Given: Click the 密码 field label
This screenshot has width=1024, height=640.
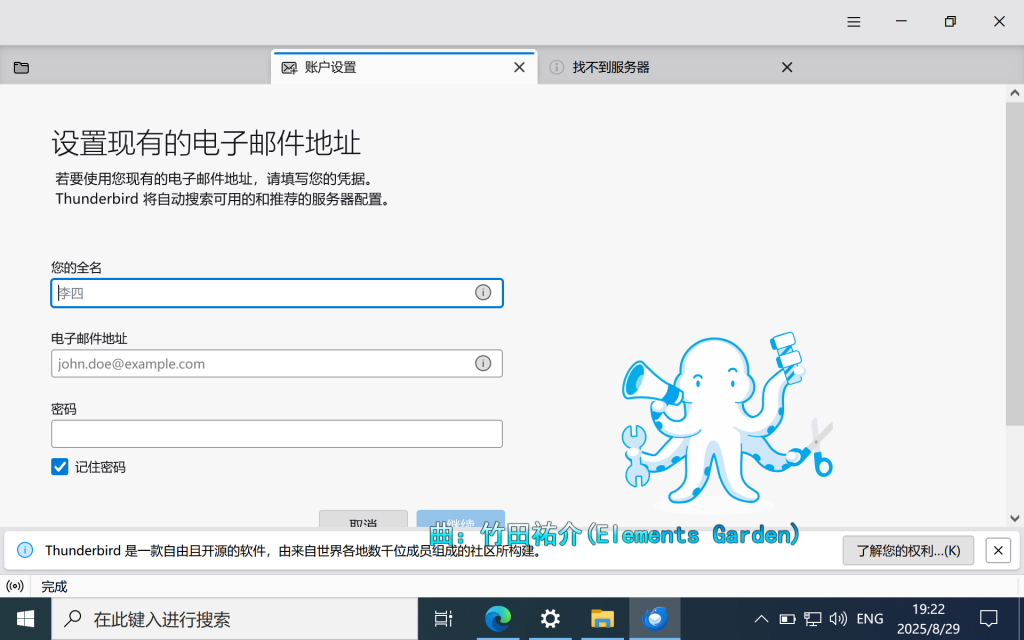Looking at the screenshot, I should [64, 409].
